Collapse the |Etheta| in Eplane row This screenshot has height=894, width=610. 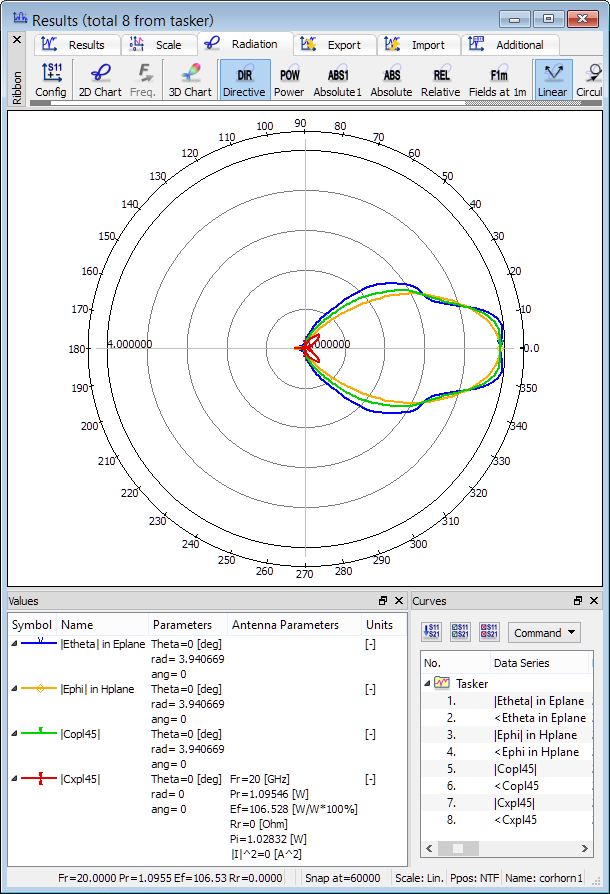pyautogui.click(x=14, y=644)
